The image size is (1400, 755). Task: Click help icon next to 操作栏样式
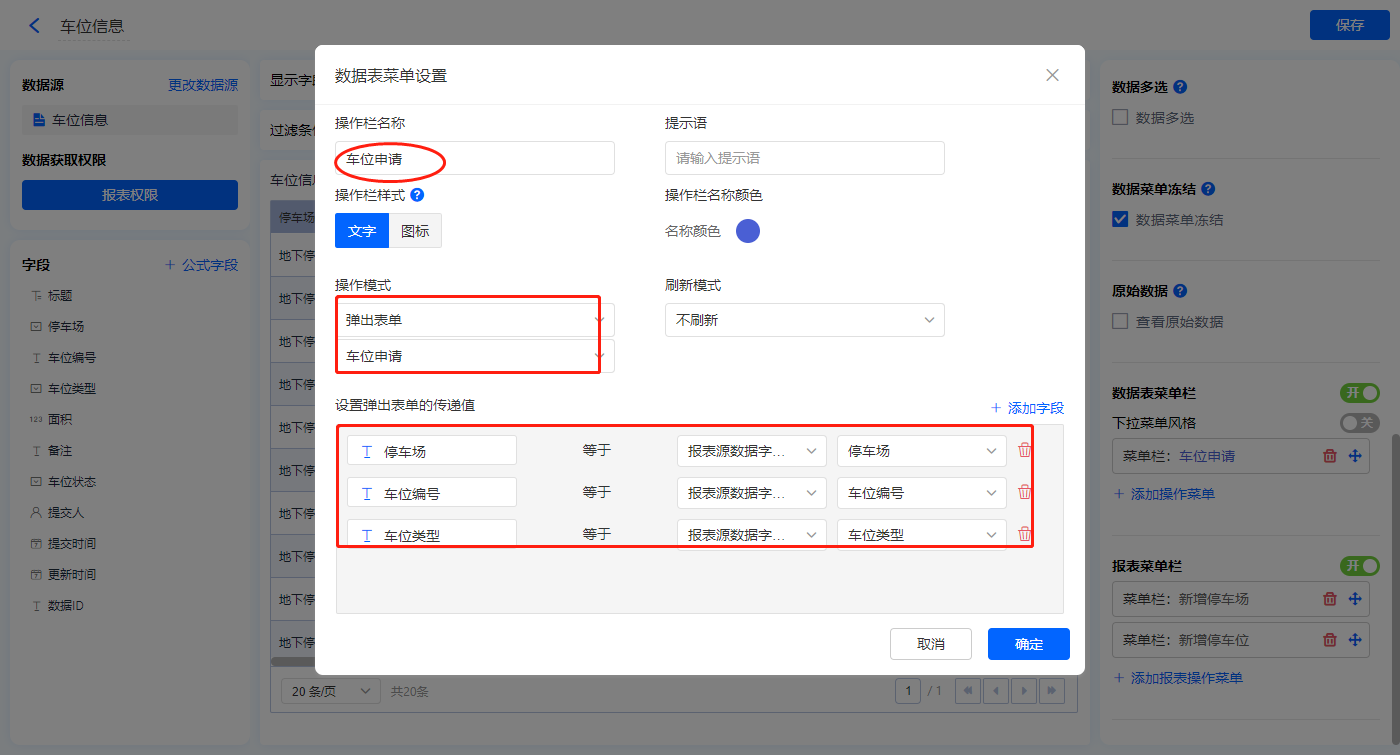pyautogui.click(x=417, y=196)
